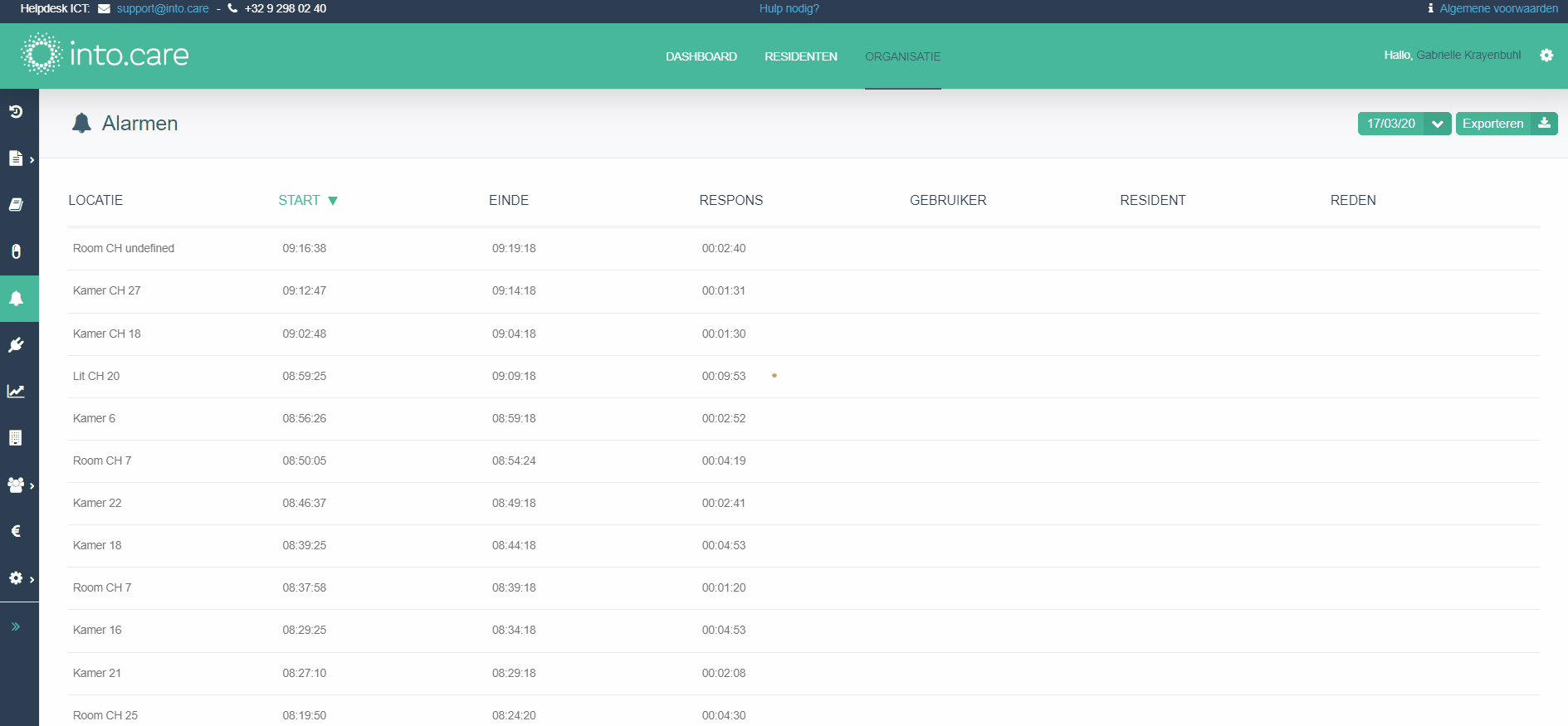Expand the documents sidebar submenu chevron
Screen dimensions: 1568x726
point(32,159)
